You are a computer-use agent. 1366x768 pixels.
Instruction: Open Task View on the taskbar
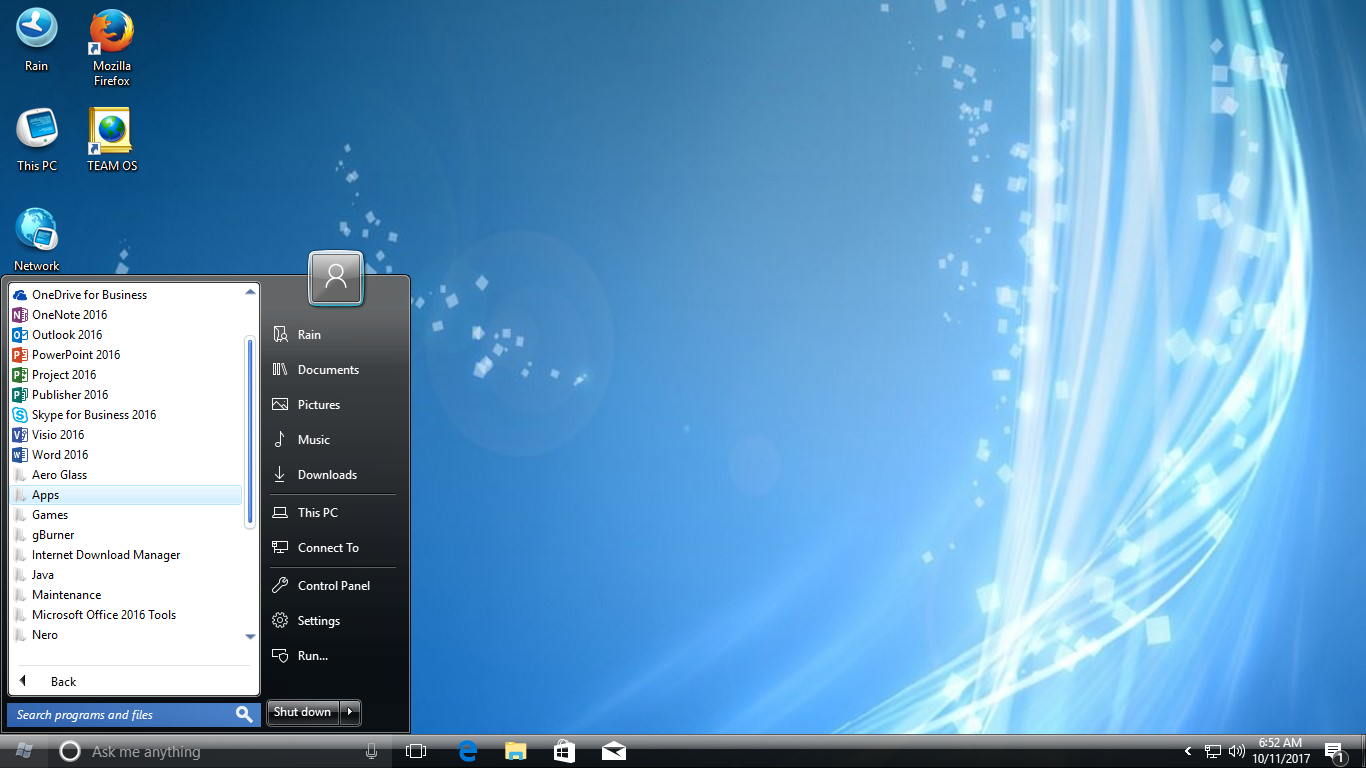[416, 751]
